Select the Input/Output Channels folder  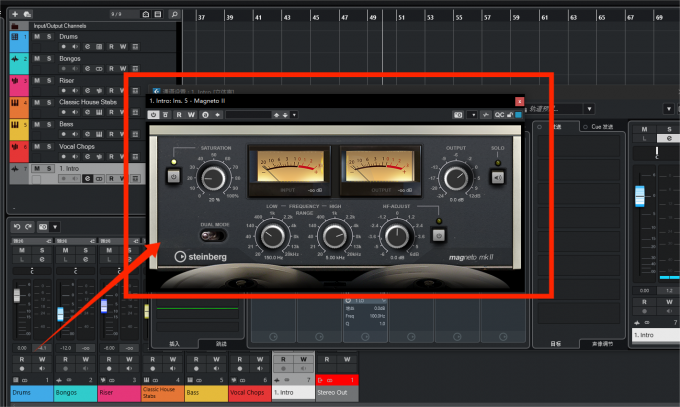click(x=59, y=26)
